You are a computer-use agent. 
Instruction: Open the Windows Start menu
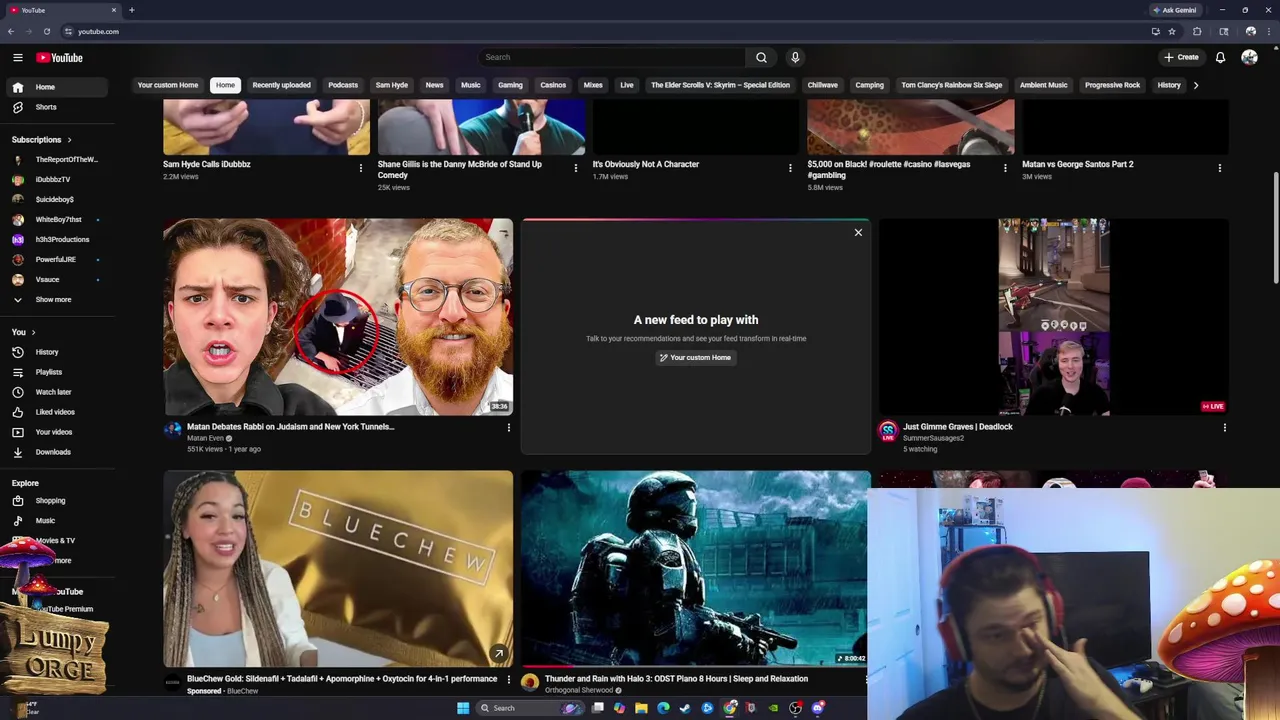pyautogui.click(x=463, y=708)
